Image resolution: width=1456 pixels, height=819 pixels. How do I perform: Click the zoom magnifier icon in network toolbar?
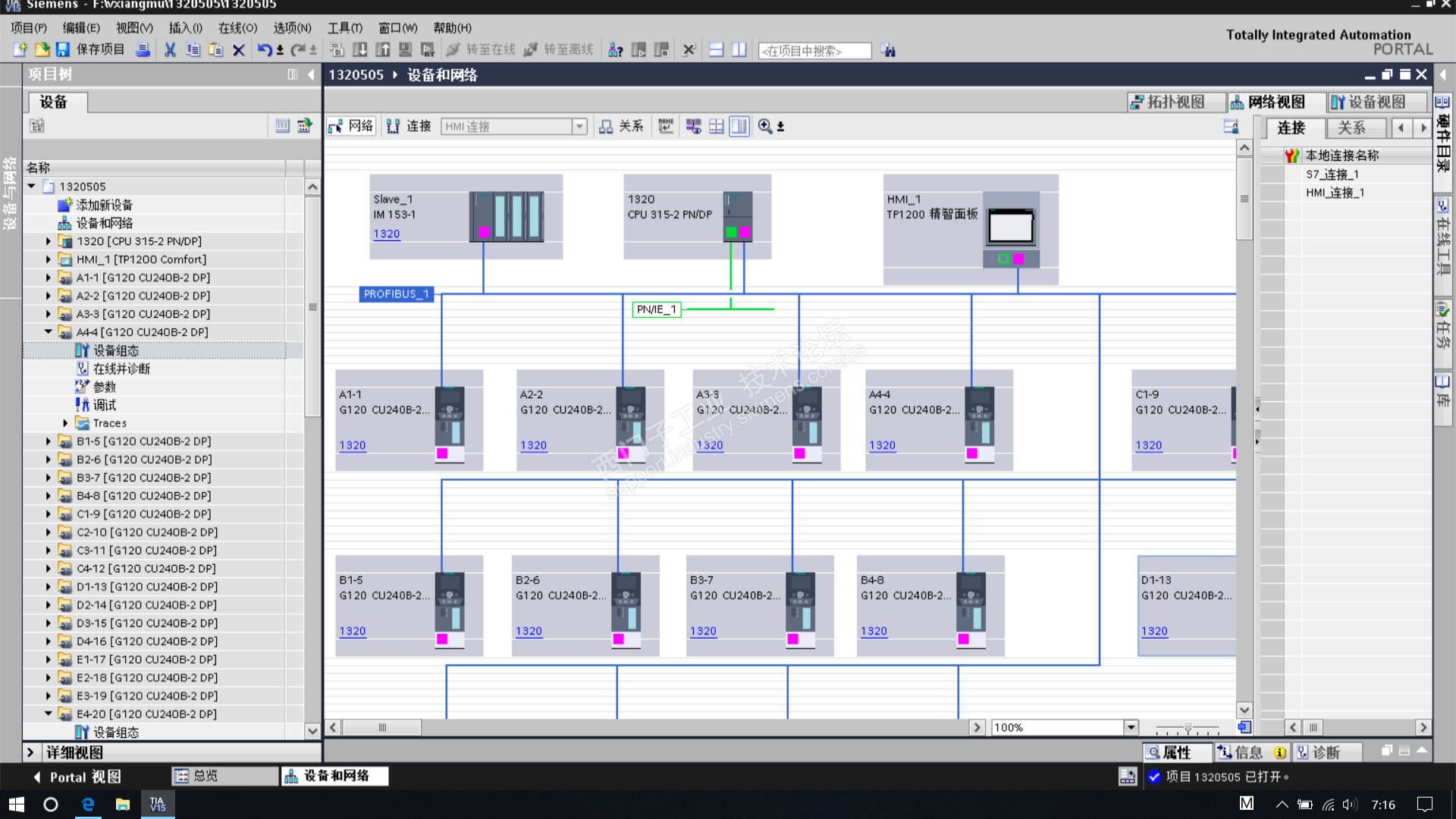765,127
